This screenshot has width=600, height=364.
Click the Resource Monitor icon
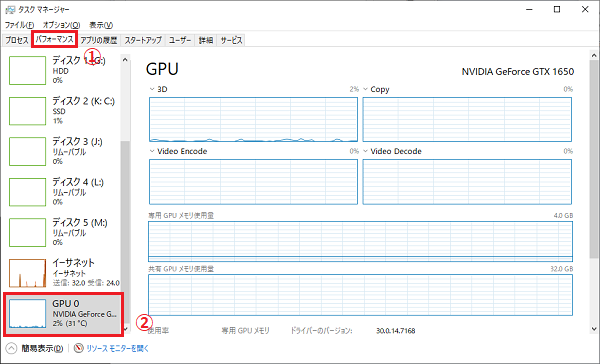click(x=78, y=348)
